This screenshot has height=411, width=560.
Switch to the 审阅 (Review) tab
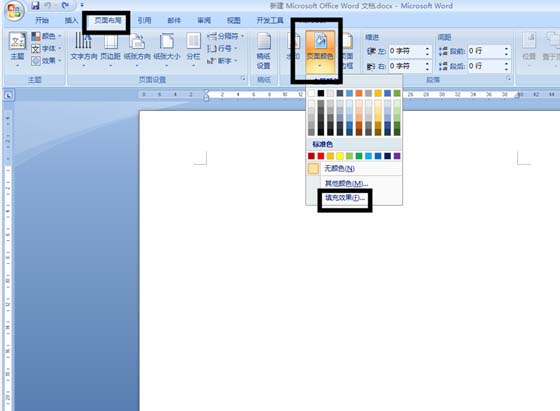pos(204,20)
